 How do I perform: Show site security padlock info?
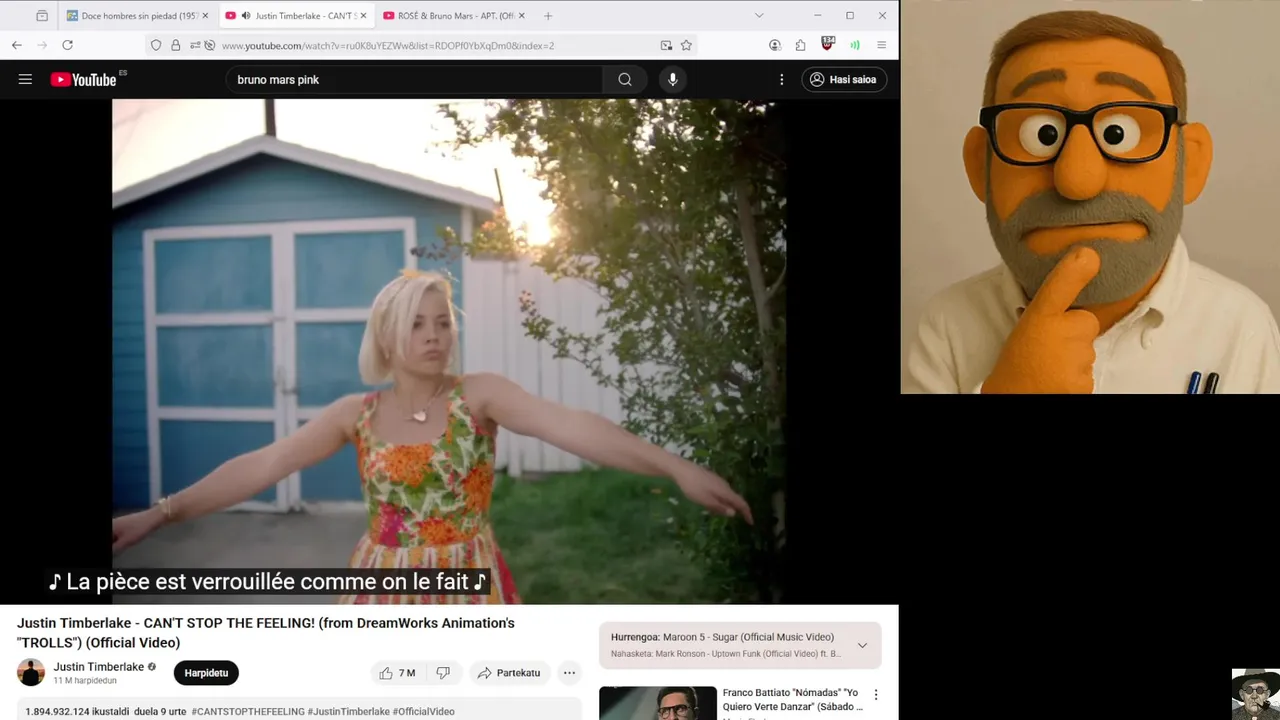click(x=175, y=45)
